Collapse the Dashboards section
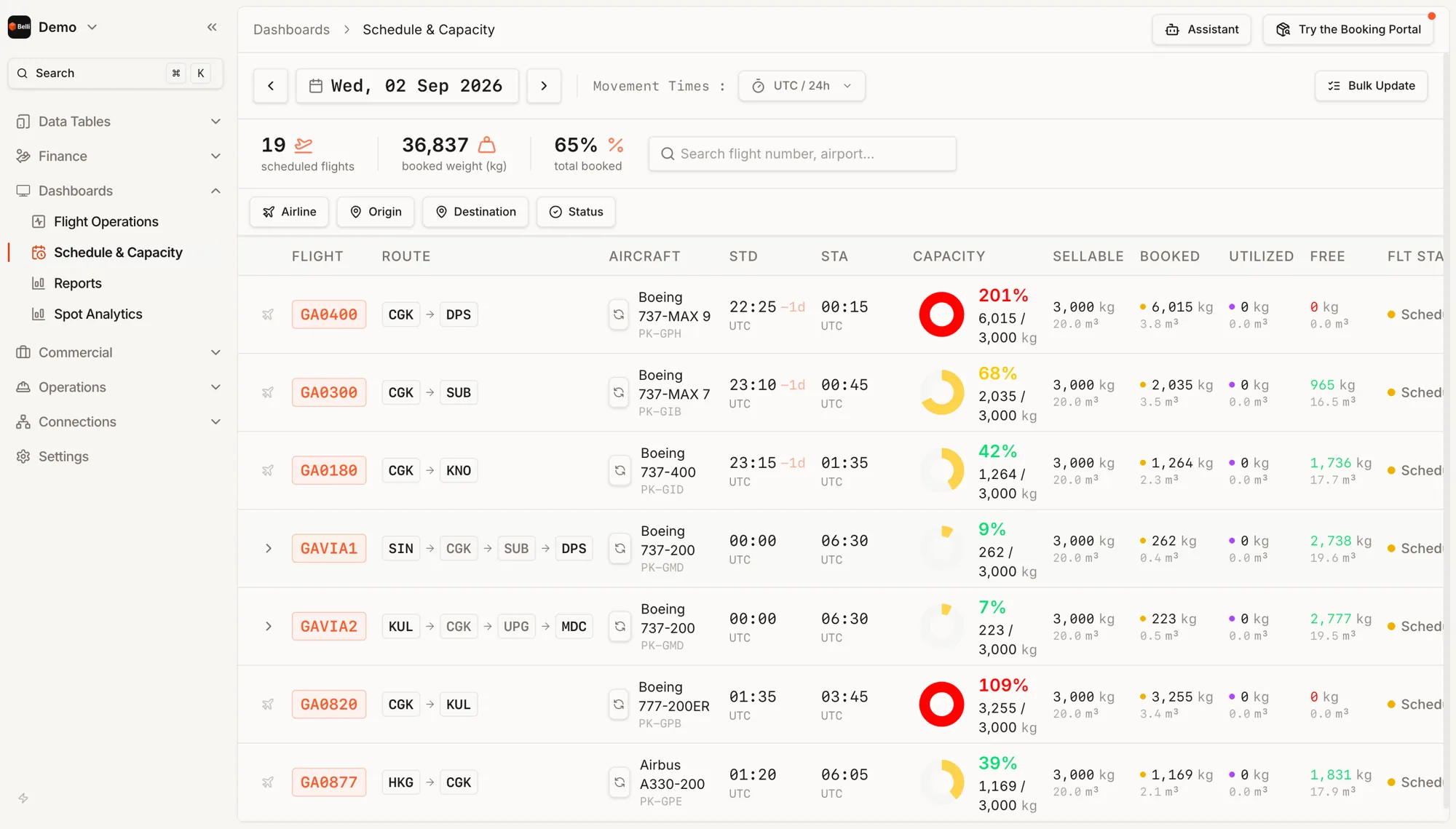Image resolution: width=1456 pixels, height=829 pixels. [x=119, y=191]
